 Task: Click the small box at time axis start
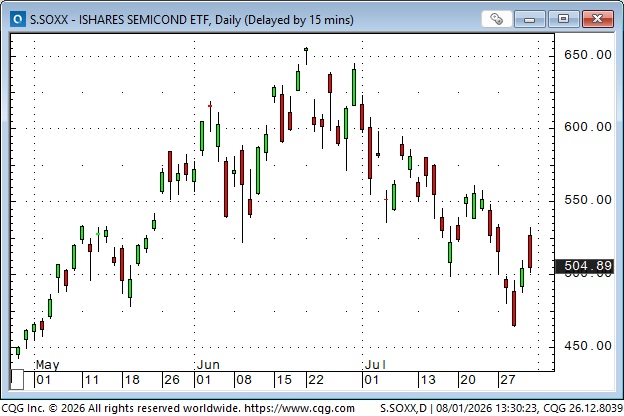tap(17, 380)
